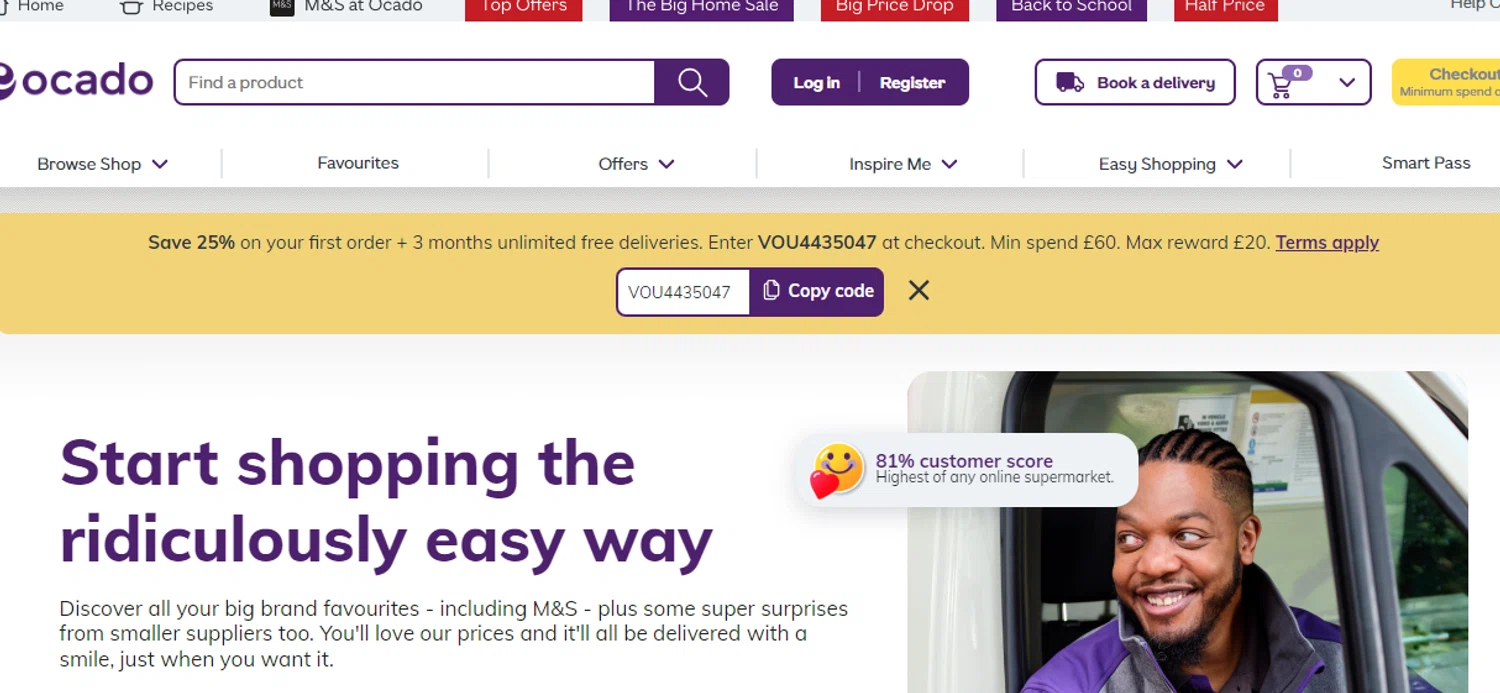Open the Terms apply link
Screen dimensions: 1500x693
tap(1327, 242)
